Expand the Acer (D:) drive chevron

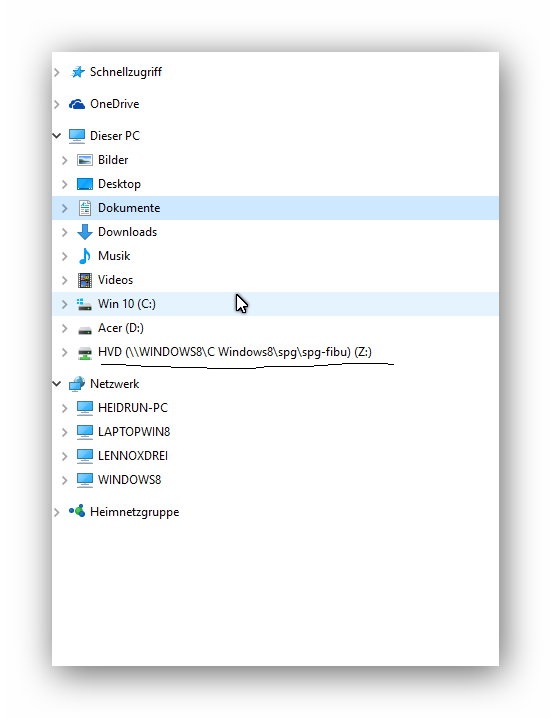click(x=65, y=328)
